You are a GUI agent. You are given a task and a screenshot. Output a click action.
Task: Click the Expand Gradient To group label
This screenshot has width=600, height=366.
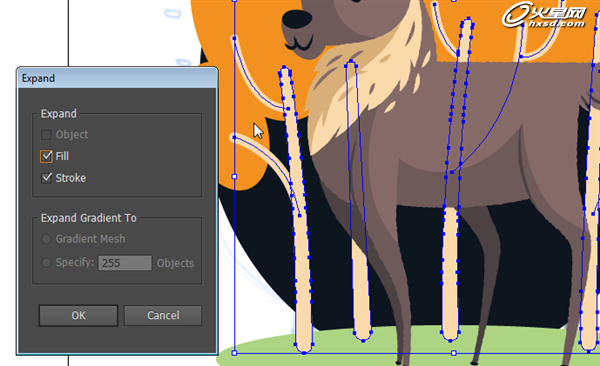tap(88, 218)
